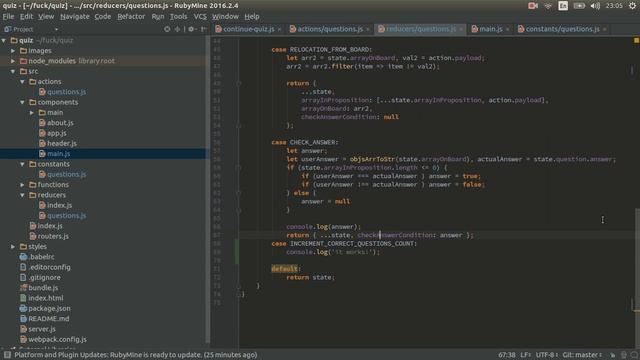Open the Refactor menu

(131, 17)
